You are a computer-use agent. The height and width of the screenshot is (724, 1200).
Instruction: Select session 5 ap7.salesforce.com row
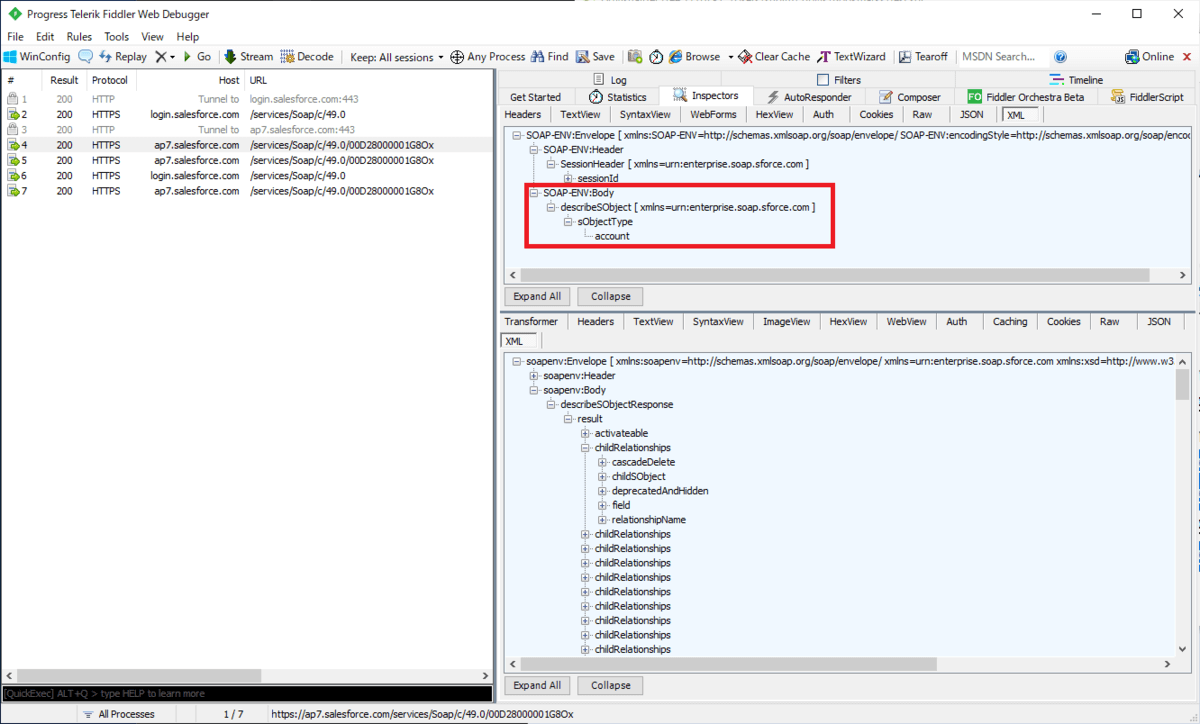247,160
